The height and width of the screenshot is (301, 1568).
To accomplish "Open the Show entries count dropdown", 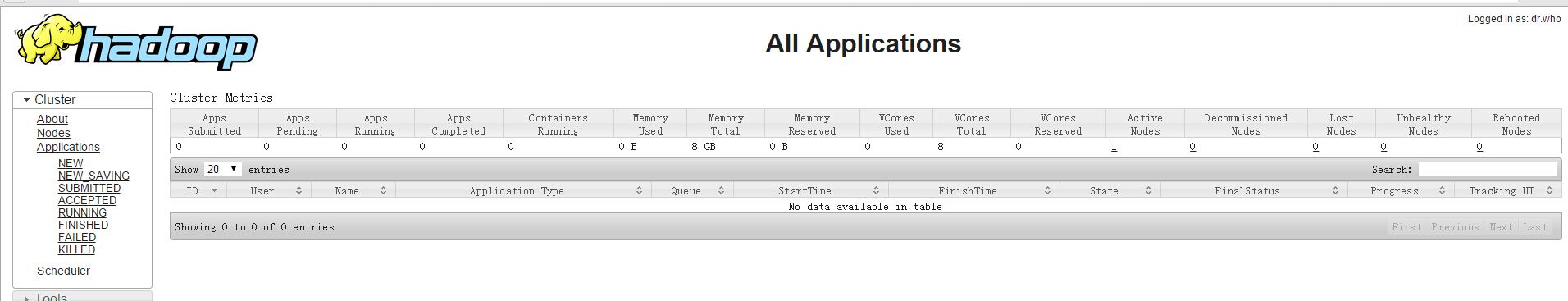I will coord(222,169).
